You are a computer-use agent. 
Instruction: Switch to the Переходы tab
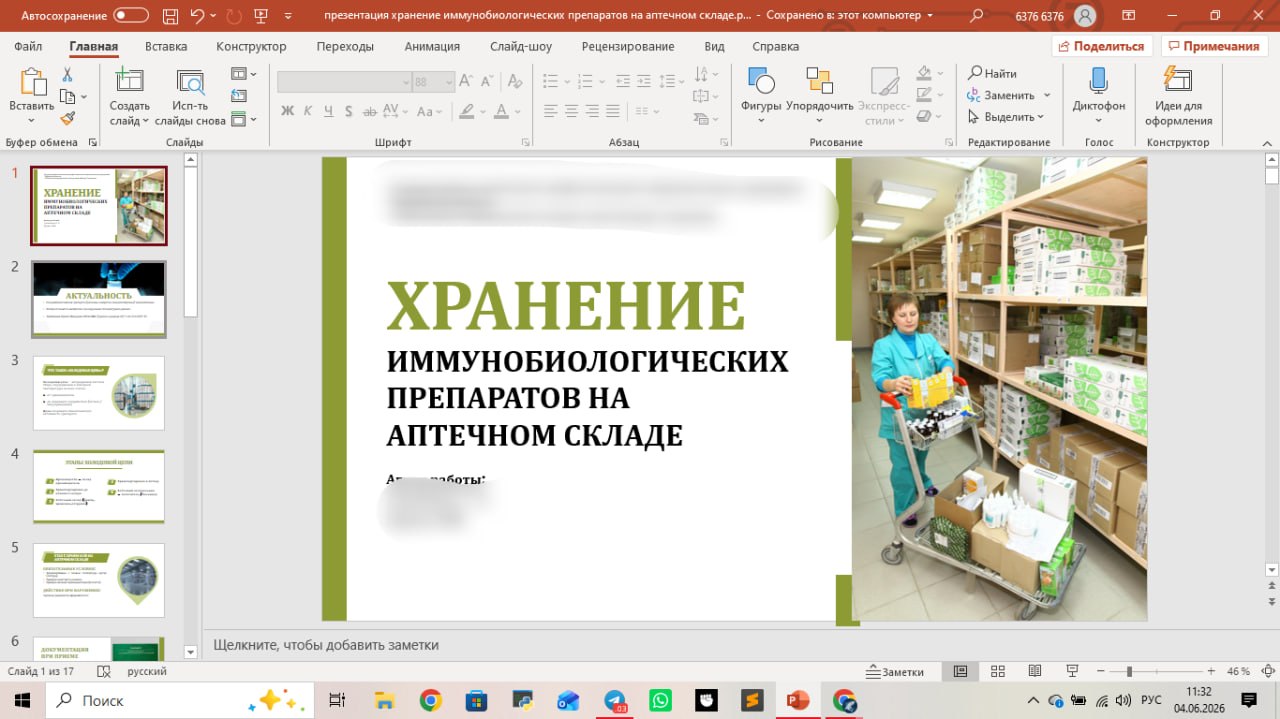click(345, 47)
